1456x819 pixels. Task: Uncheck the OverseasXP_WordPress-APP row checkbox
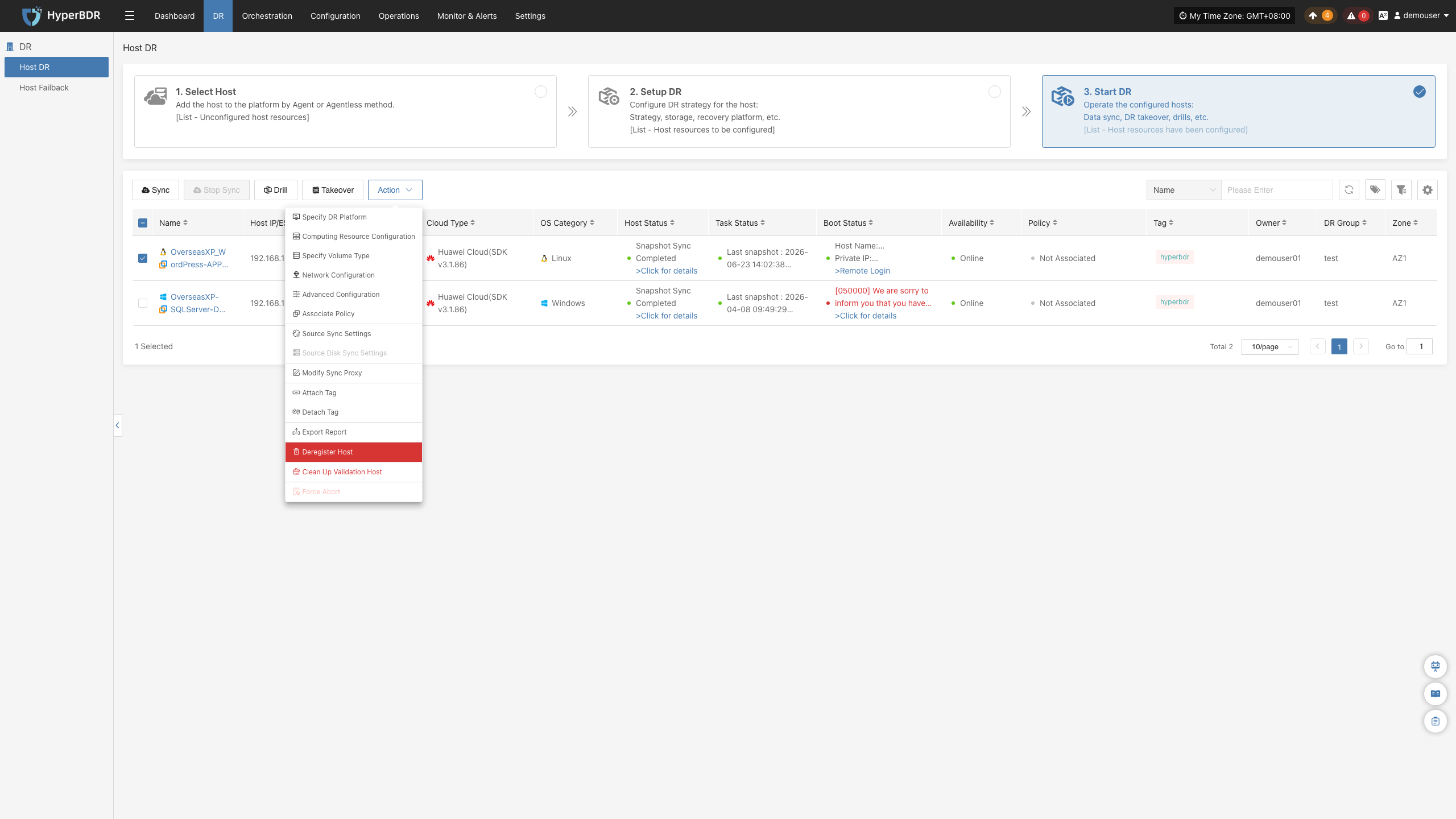[143, 258]
